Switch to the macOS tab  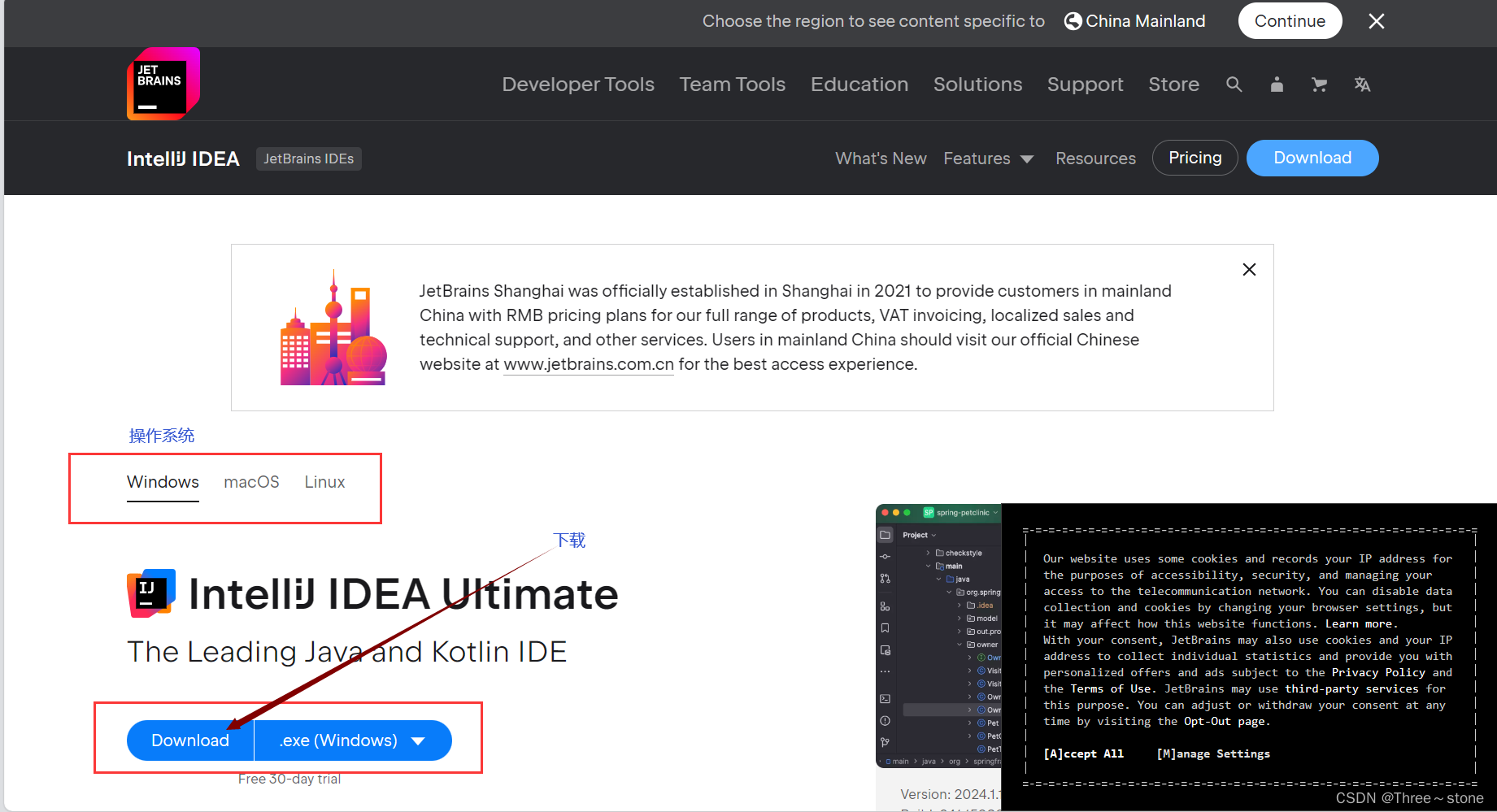pyautogui.click(x=251, y=481)
